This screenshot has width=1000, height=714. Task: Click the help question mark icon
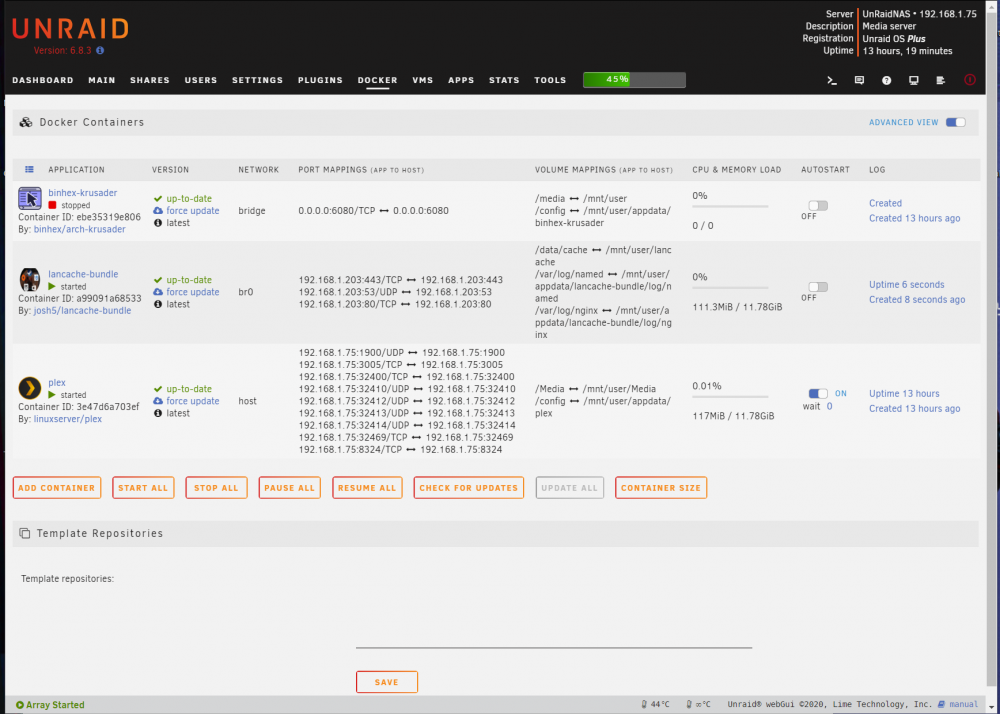coord(886,80)
